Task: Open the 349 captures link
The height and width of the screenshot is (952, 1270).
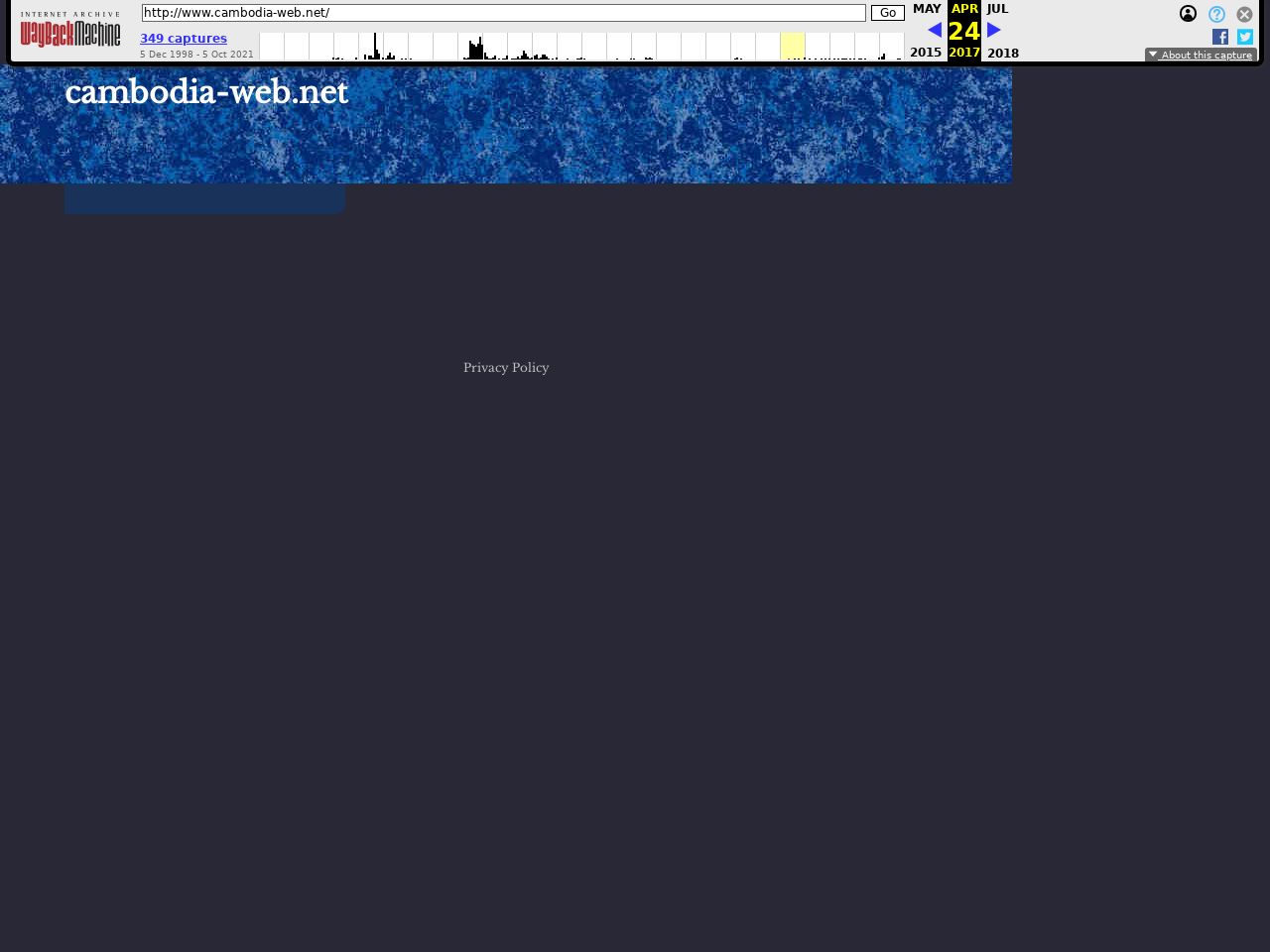Action: pyautogui.click(x=184, y=39)
